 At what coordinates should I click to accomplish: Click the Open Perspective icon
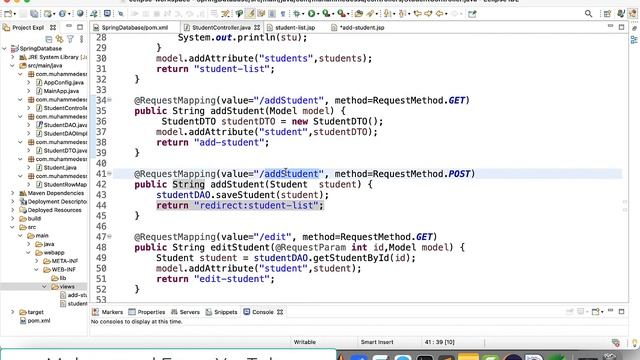click(x=607, y=13)
